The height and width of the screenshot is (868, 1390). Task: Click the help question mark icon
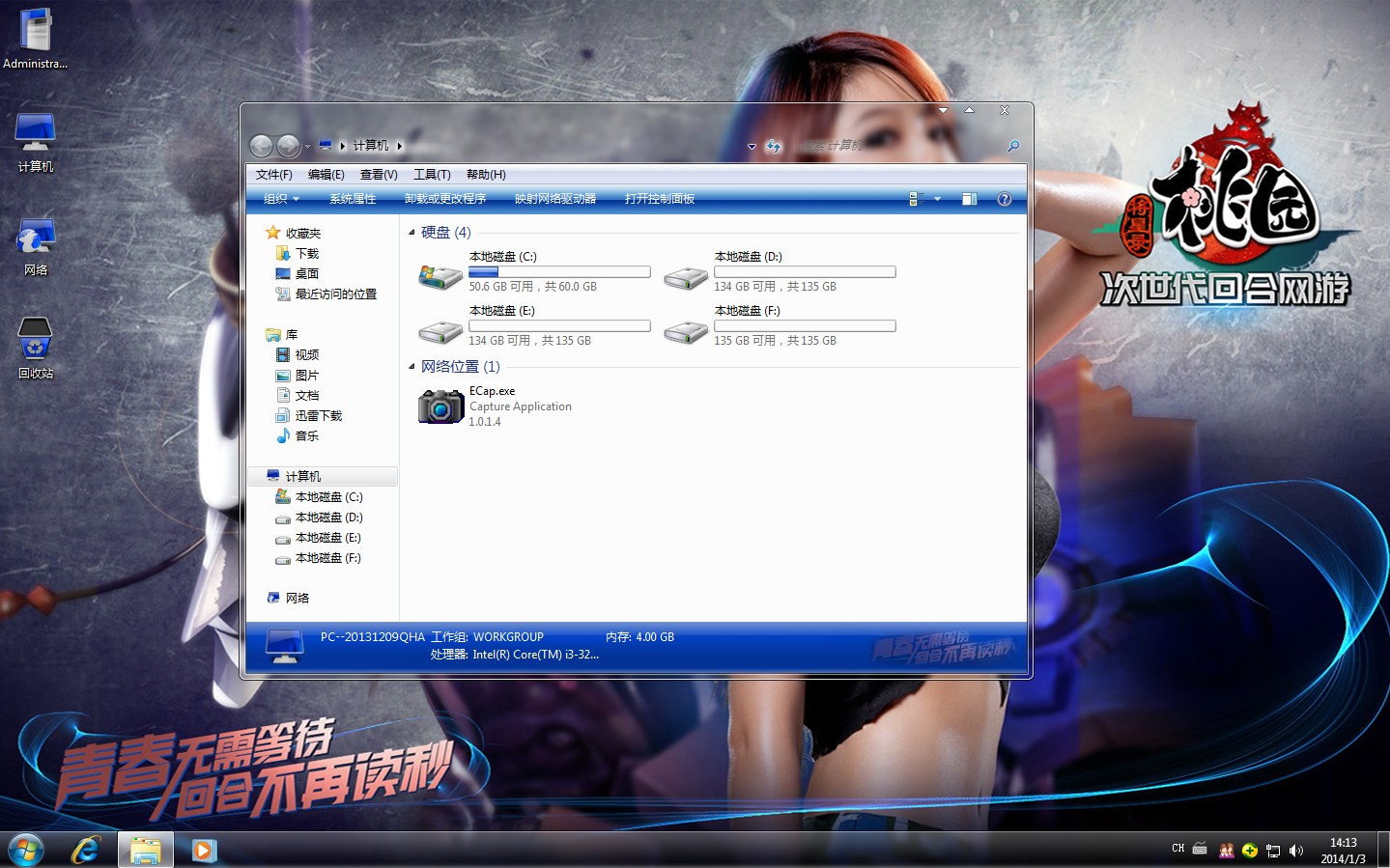tap(1005, 199)
